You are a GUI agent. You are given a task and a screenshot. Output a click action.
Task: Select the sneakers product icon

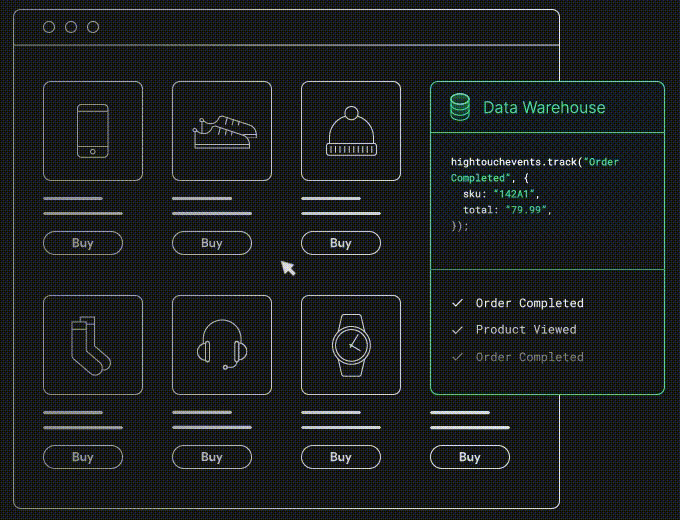click(222, 131)
